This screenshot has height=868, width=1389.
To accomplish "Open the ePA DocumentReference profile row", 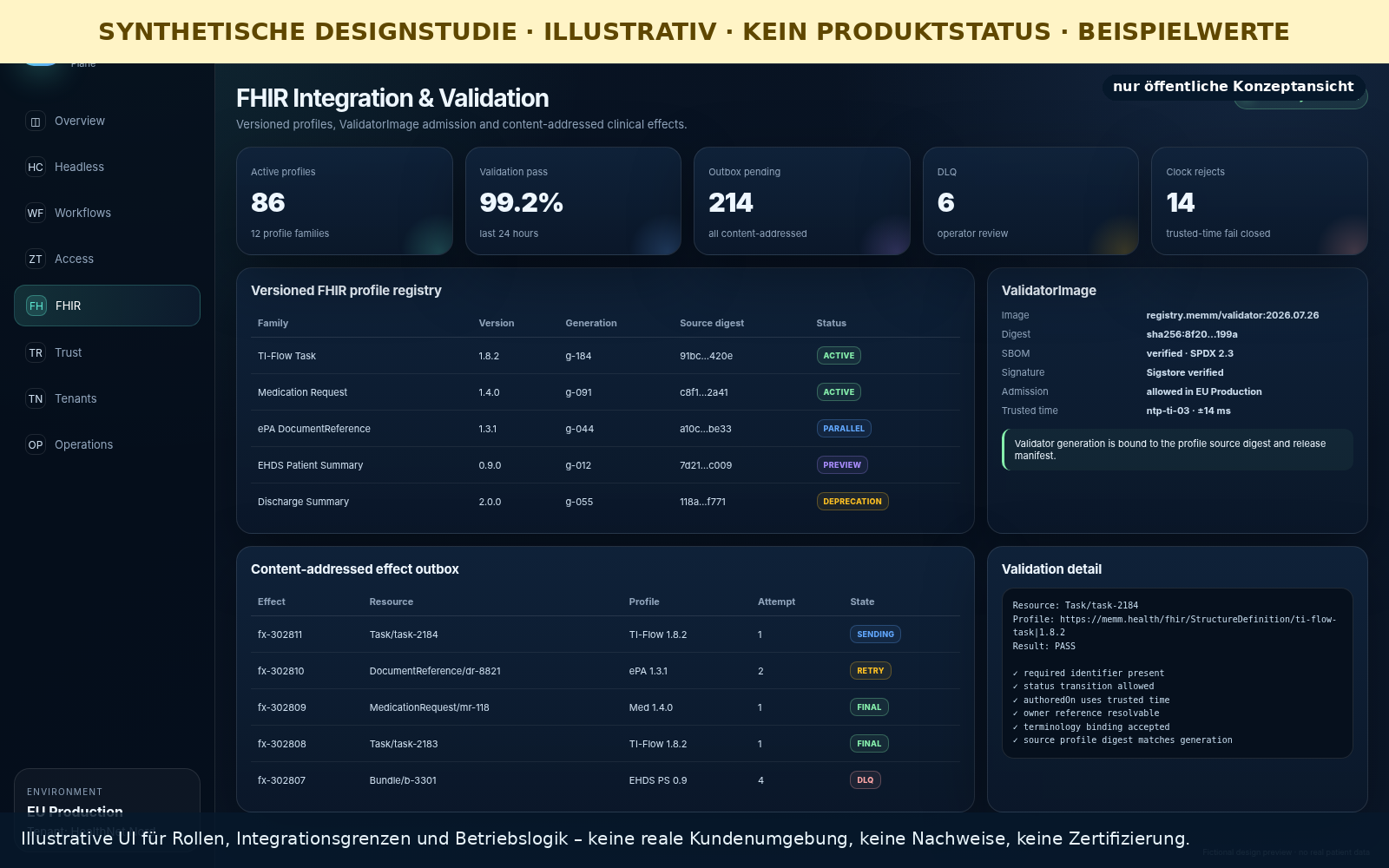I will pyautogui.click(x=605, y=429).
